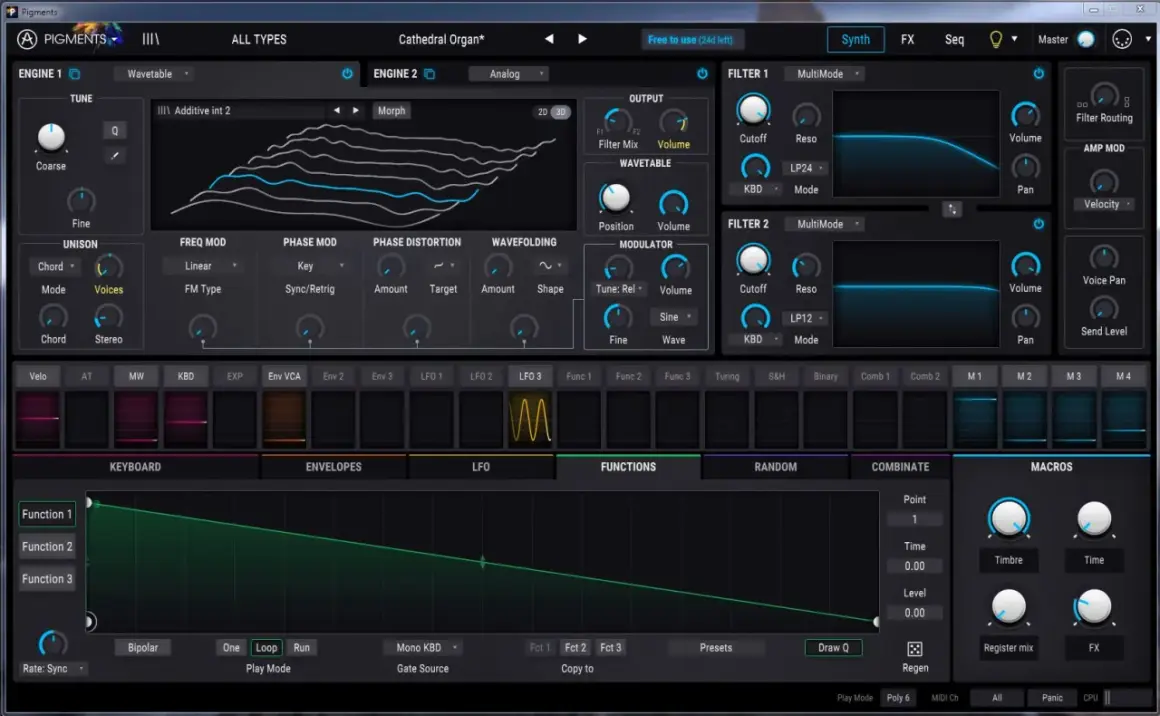Open the preset browser library icon

(150, 39)
